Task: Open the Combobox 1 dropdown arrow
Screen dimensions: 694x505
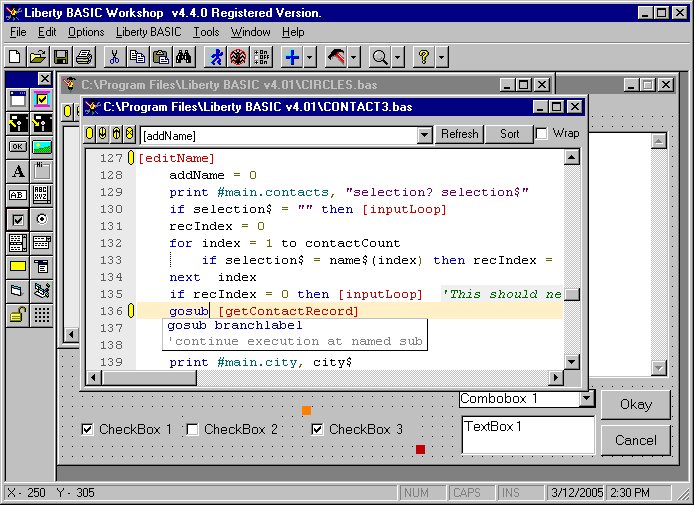Action: click(586, 399)
